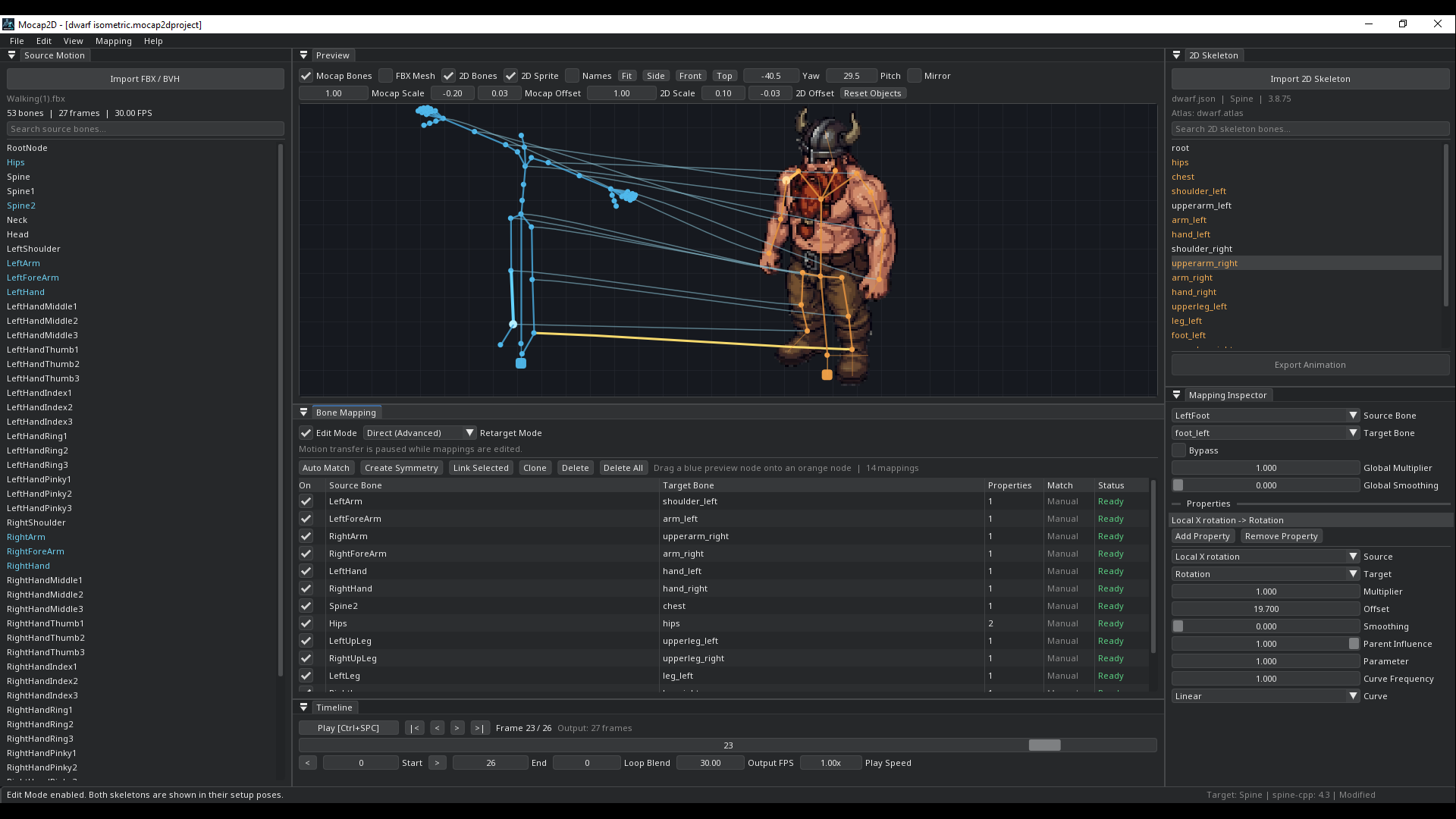Uncheck the Spine2 mapping row
Screen dimensions: 1456x819
point(306,606)
